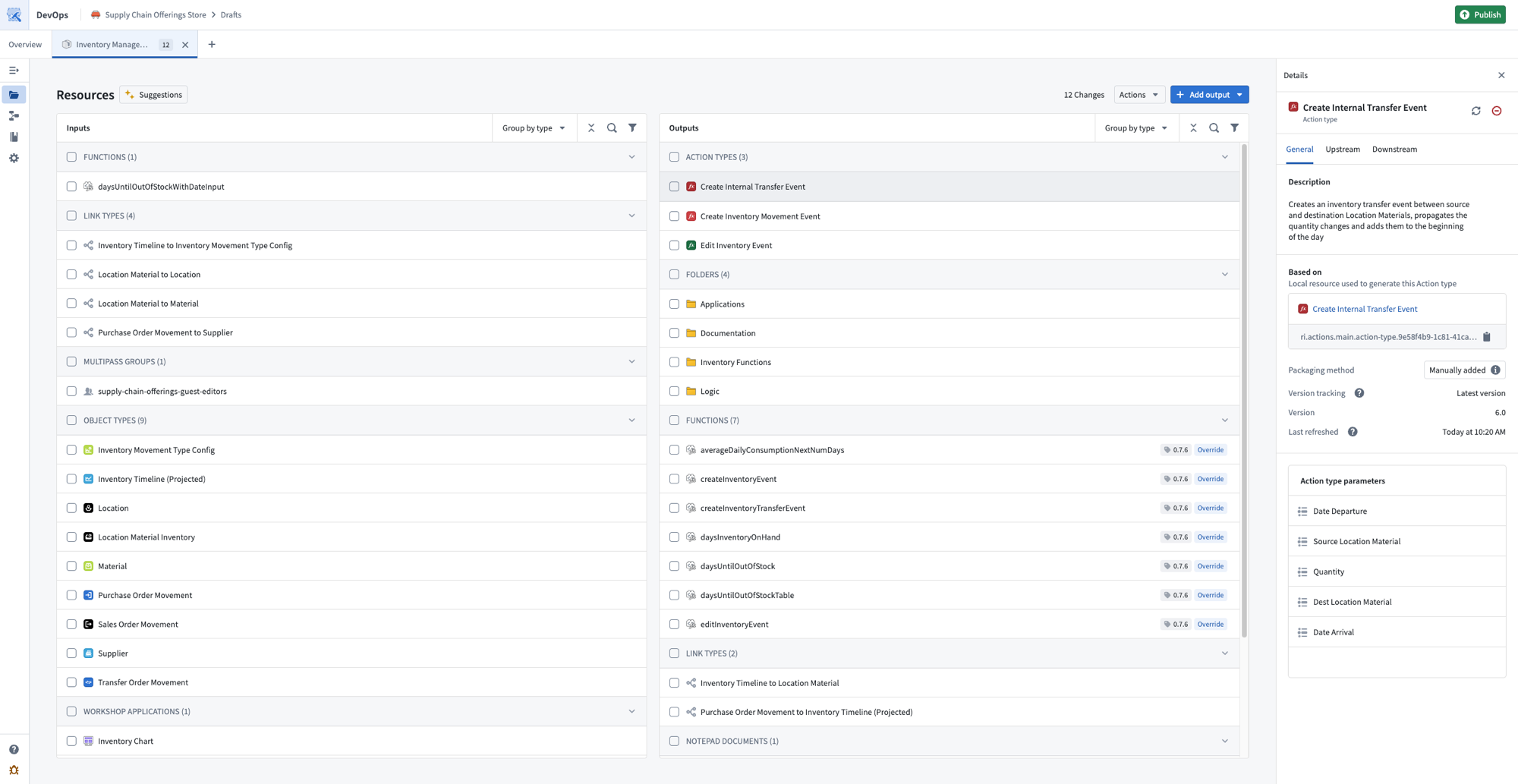Open the bug icon at sidebar bottom
1518x784 pixels.
(14, 770)
